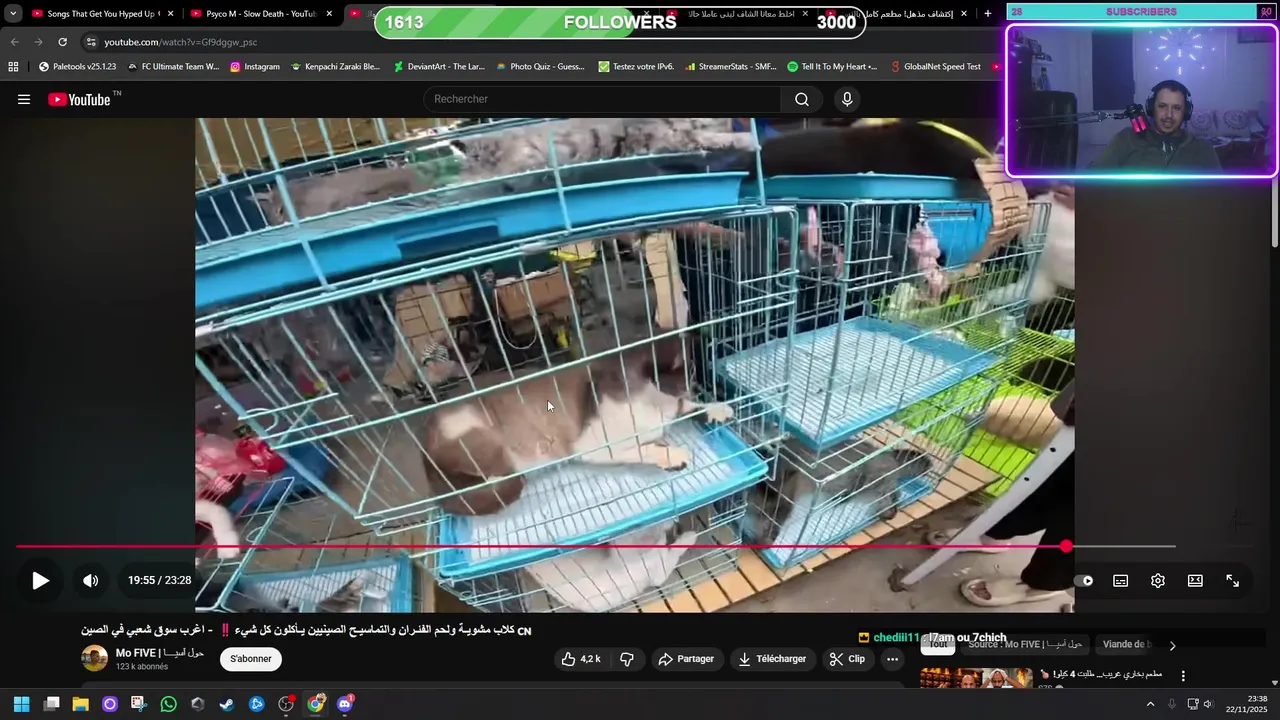Open WhatsApp from the taskbar
This screenshot has width=1280, height=720.
(x=168, y=704)
